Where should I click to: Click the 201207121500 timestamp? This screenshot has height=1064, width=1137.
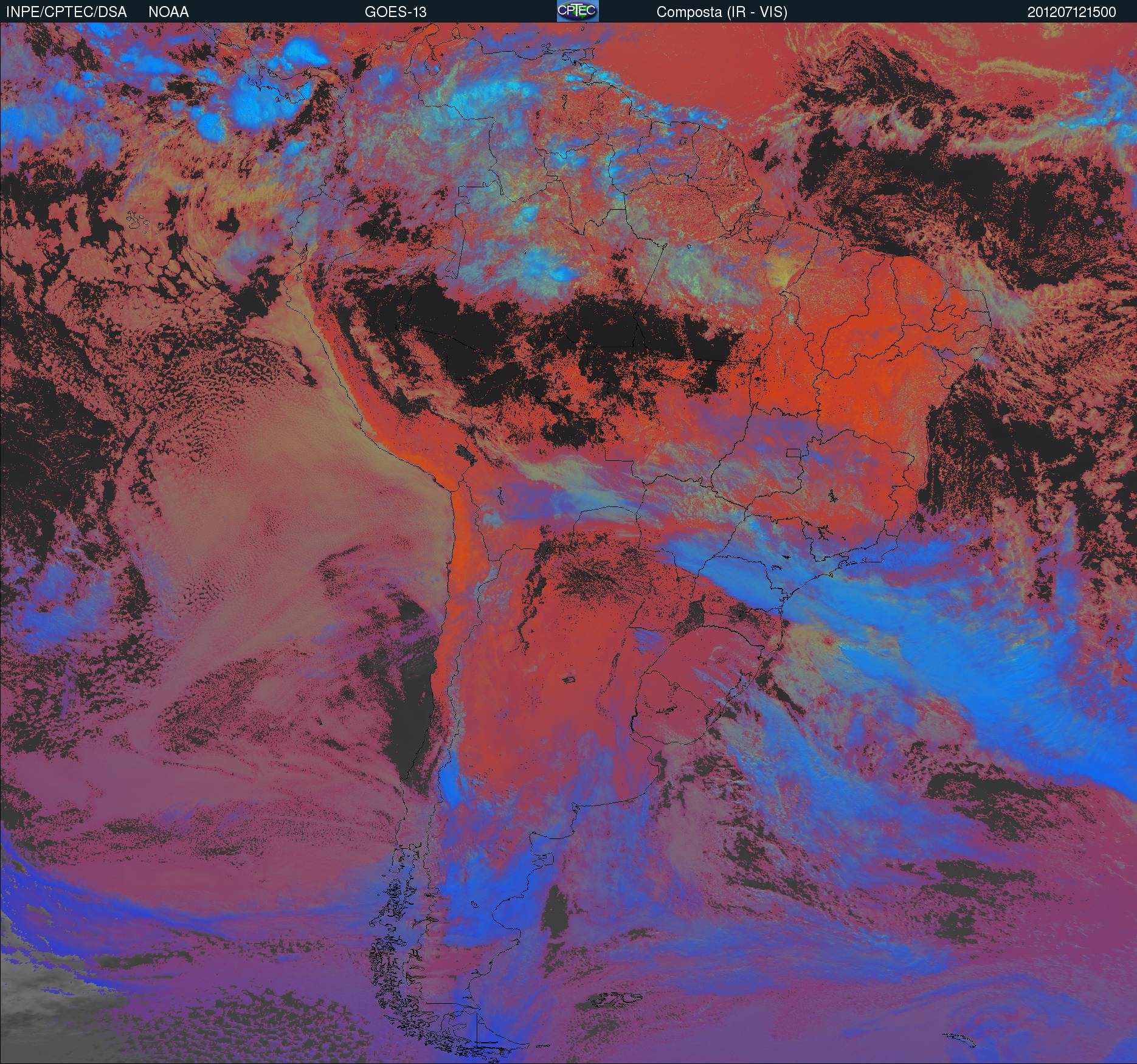pyautogui.click(x=1071, y=12)
